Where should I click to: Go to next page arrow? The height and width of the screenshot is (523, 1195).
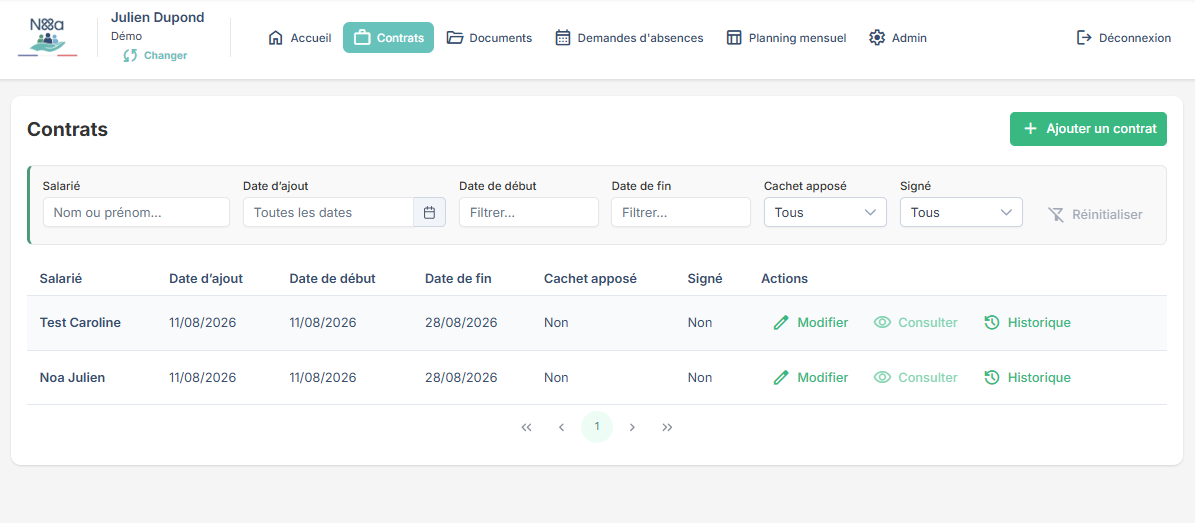tap(632, 428)
